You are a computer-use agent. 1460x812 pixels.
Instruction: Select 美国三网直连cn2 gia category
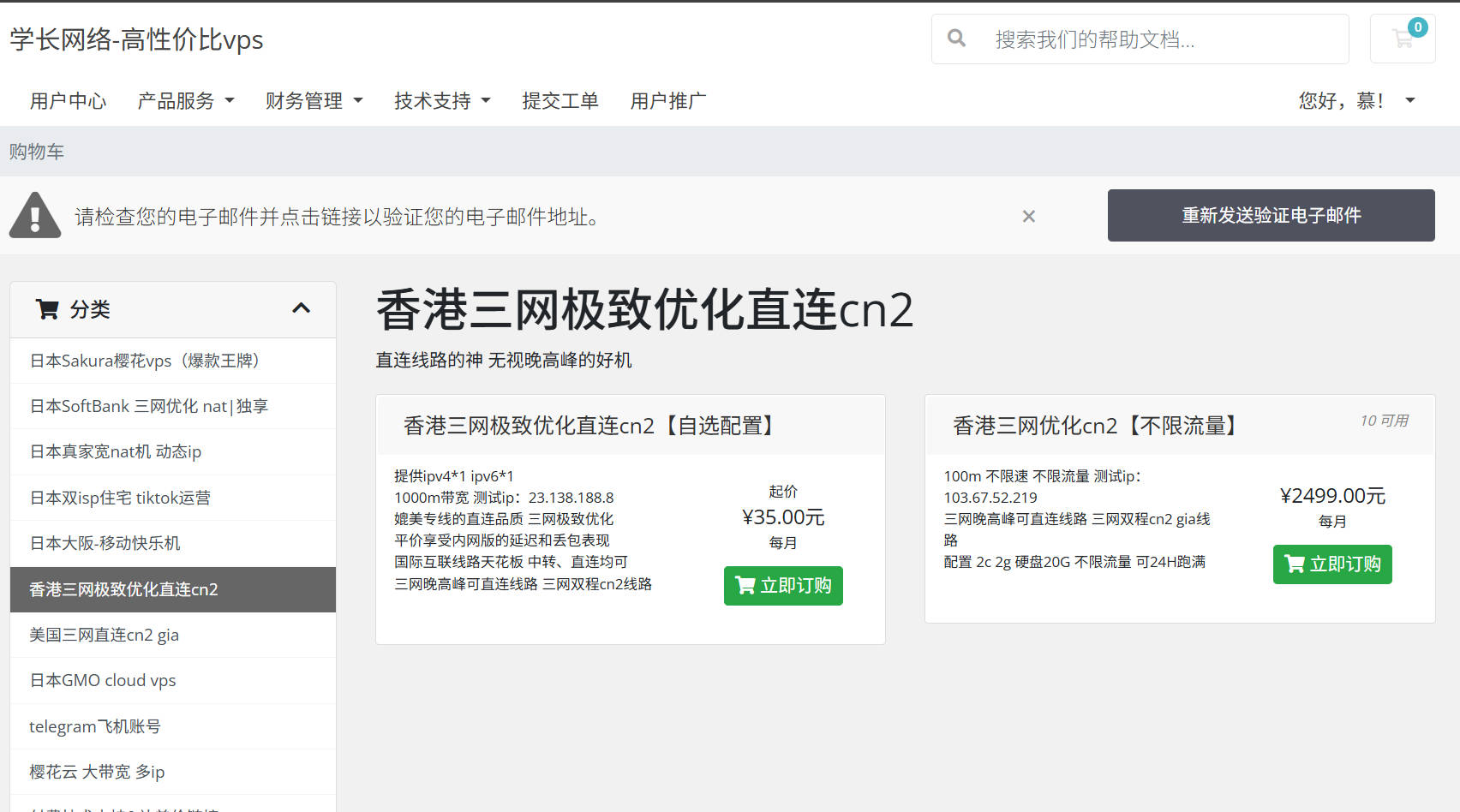(104, 635)
